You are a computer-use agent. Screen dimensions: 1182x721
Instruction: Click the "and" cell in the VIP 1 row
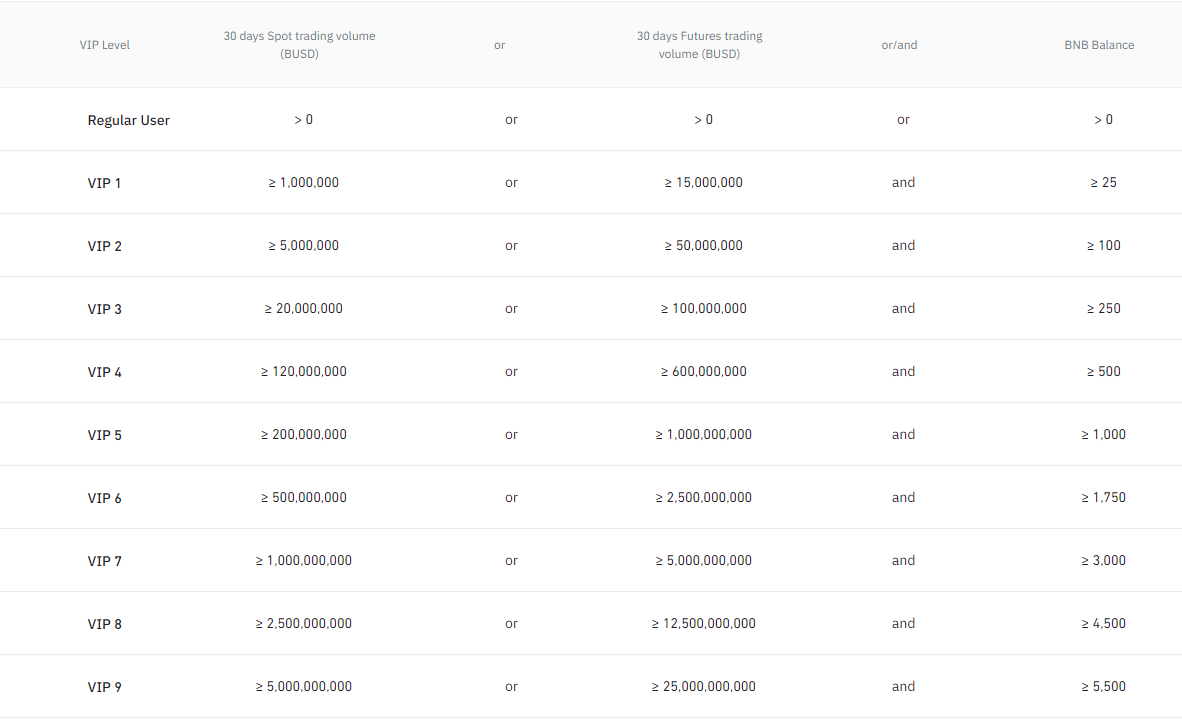coord(903,183)
